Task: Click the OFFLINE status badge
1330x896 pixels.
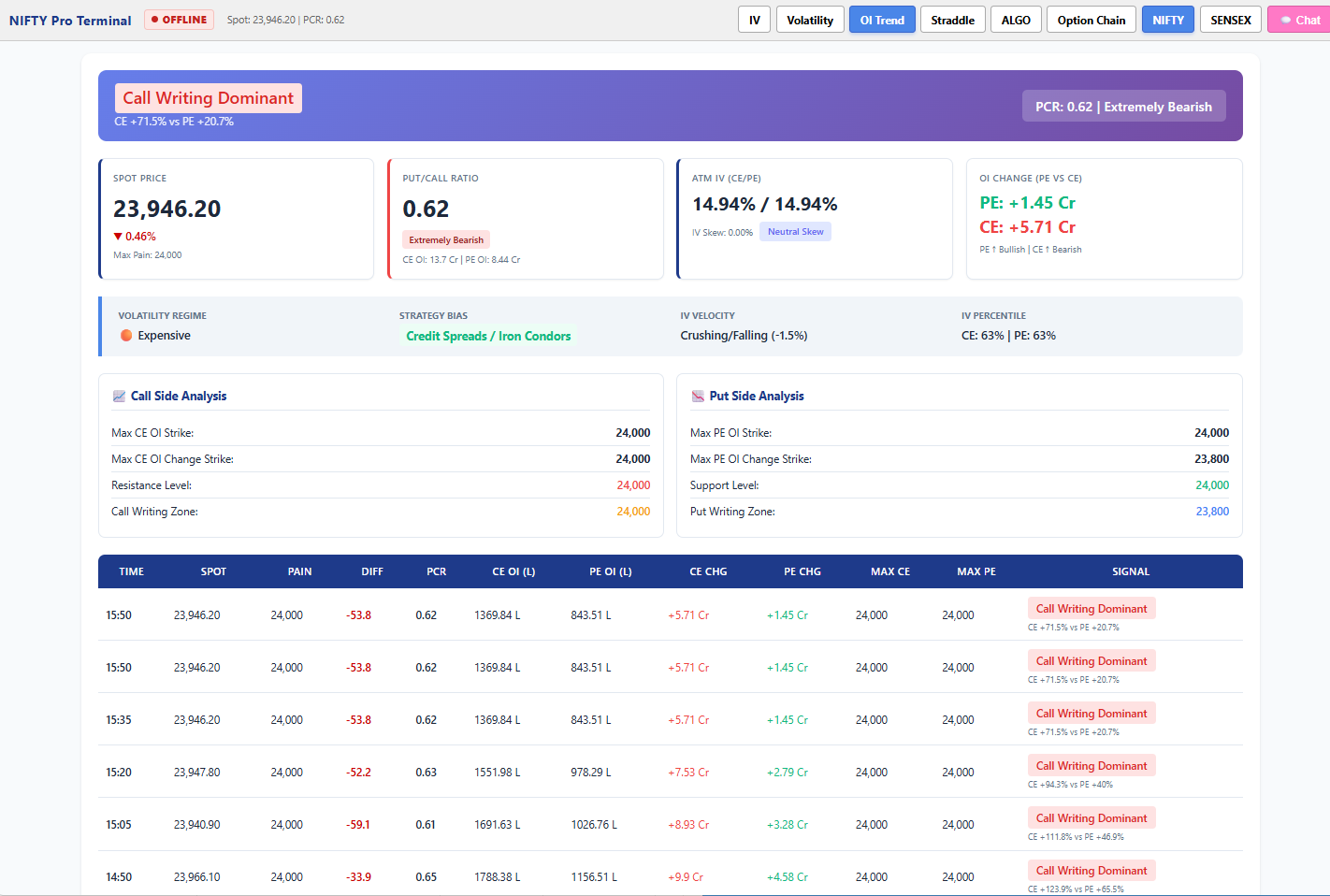Action: (x=179, y=20)
